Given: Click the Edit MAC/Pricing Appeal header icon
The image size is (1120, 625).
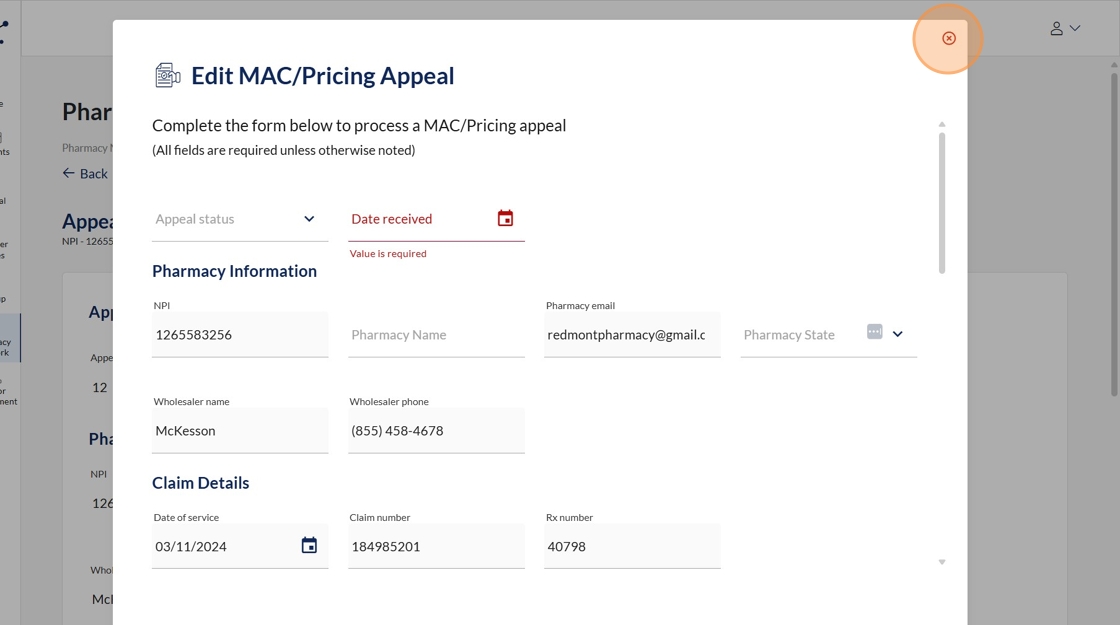Looking at the screenshot, I should coord(167,75).
